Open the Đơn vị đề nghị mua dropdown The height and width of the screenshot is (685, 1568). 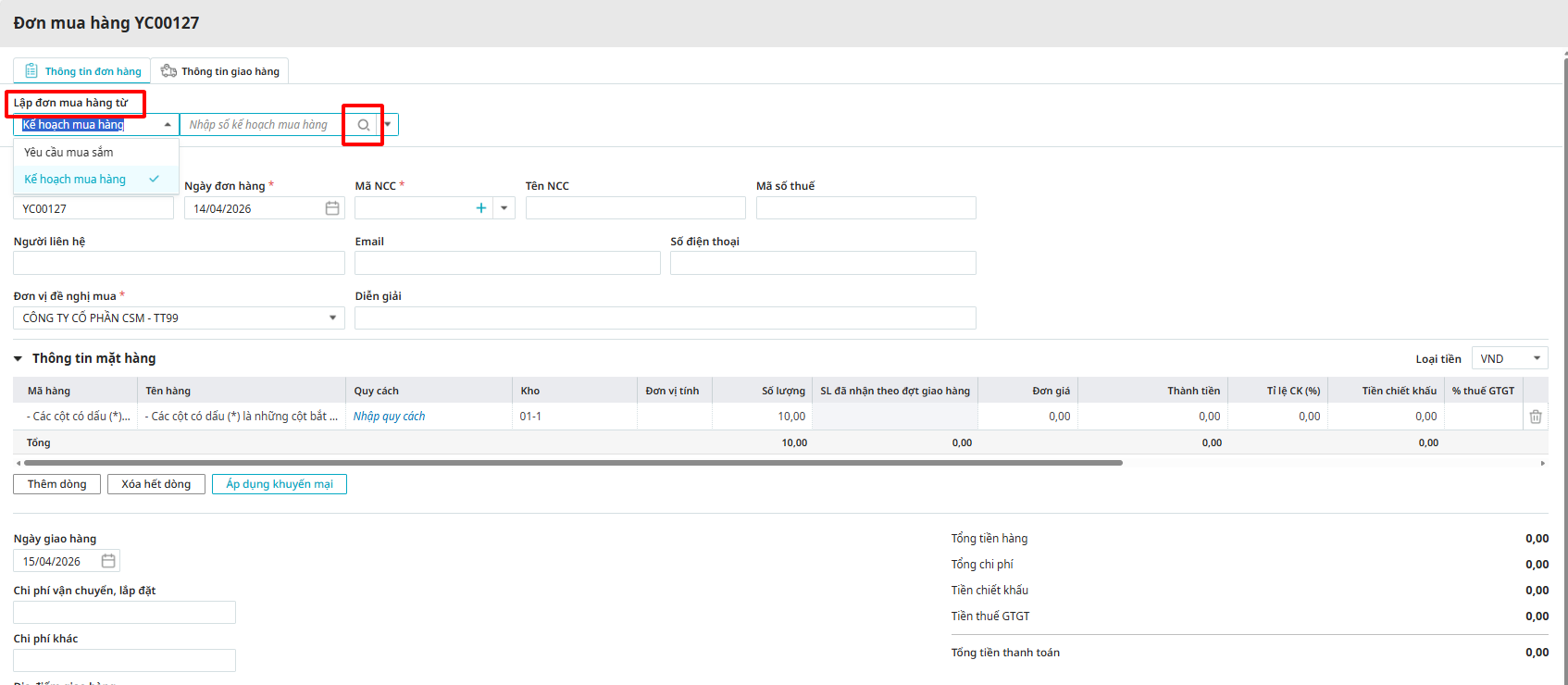tap(332, 318)
